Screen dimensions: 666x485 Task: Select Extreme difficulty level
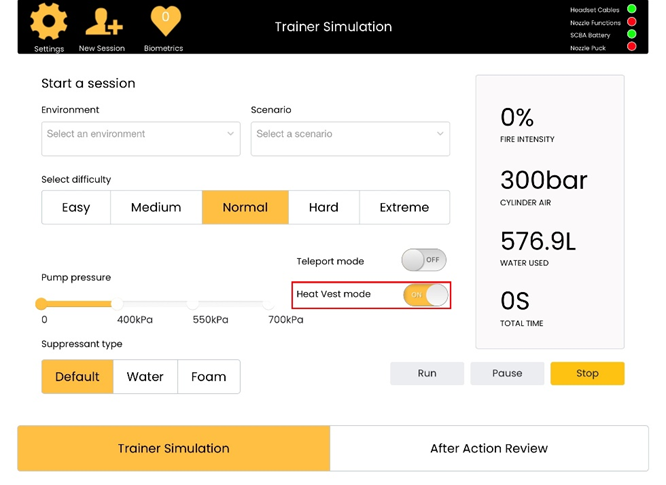point(404,207)
